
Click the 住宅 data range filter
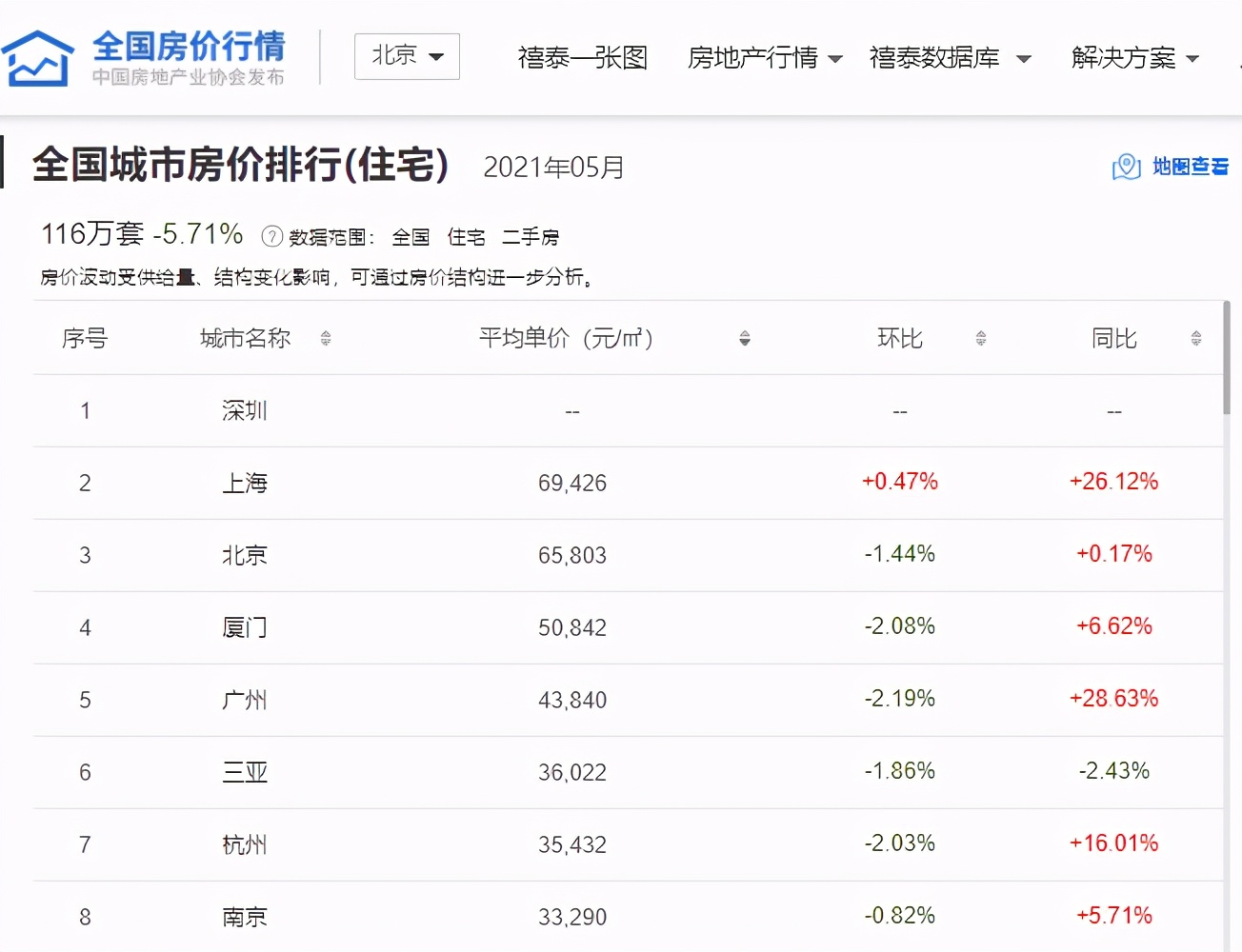[x=466, y=237]
